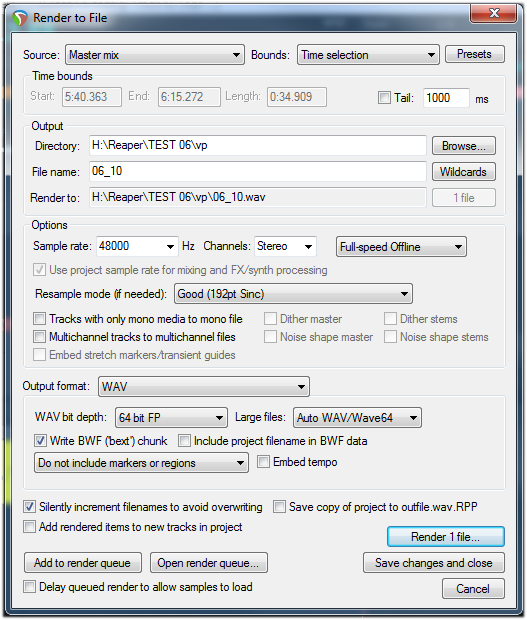Viewport: 527px width, 620px height.
Task: Enable Save copy of project to outfile.wav.RPP
Action: [279, 507]
